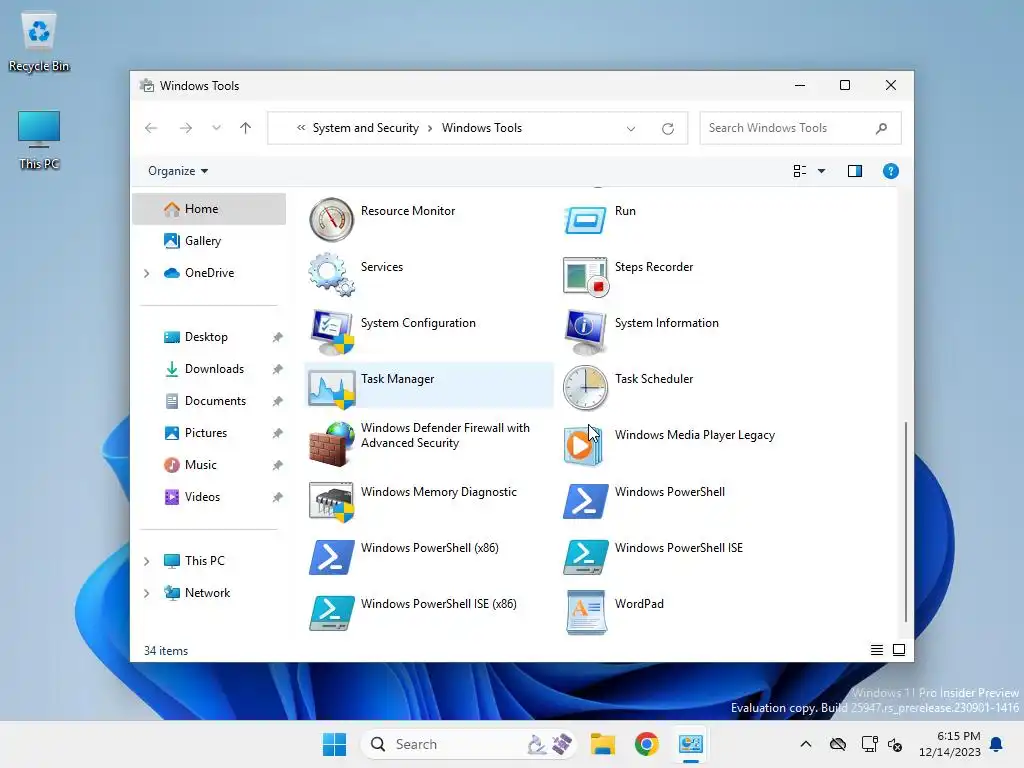1024x768 pixels.
Task: Select the WordPad icon
Action: tap(585, 613)
